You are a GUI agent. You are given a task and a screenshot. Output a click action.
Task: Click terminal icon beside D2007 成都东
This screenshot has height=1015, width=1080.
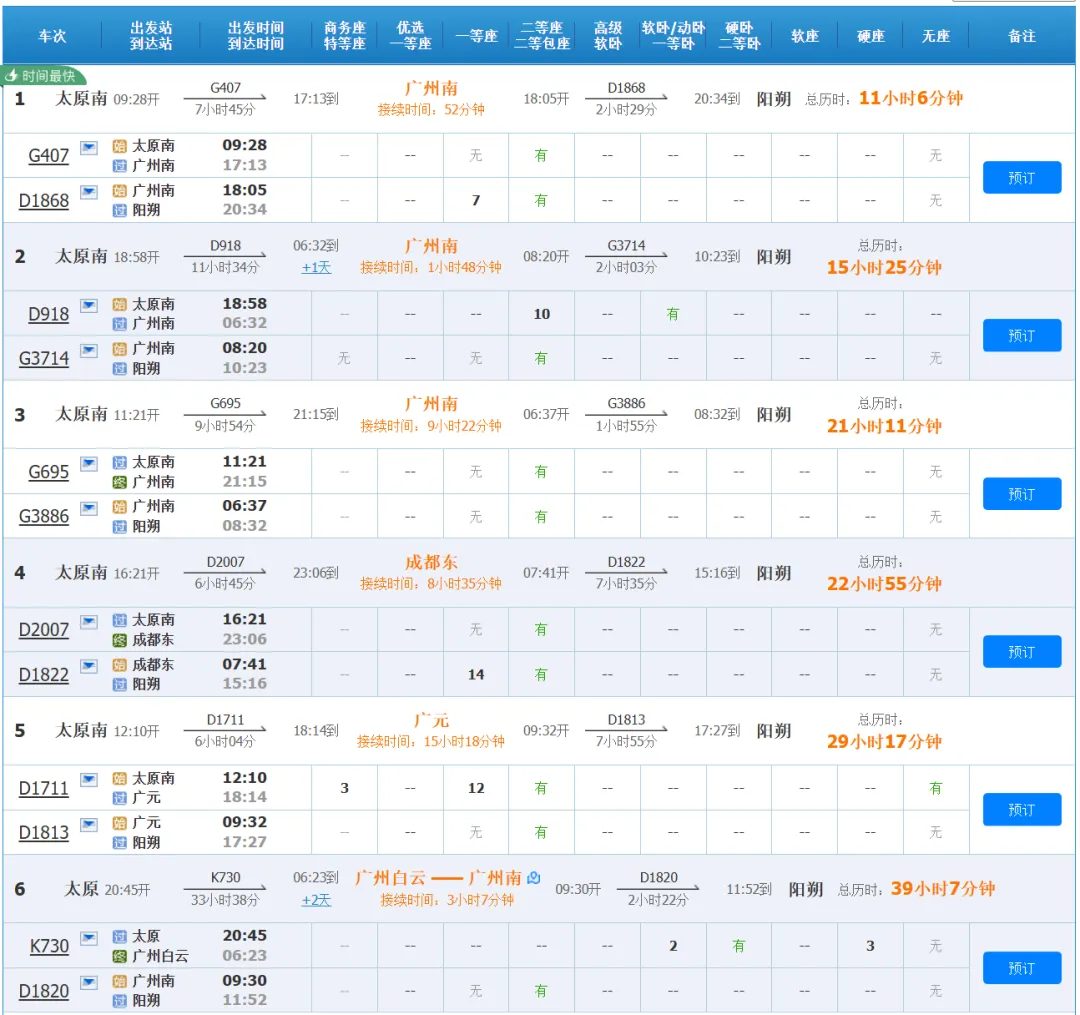(x=119, y=640)
